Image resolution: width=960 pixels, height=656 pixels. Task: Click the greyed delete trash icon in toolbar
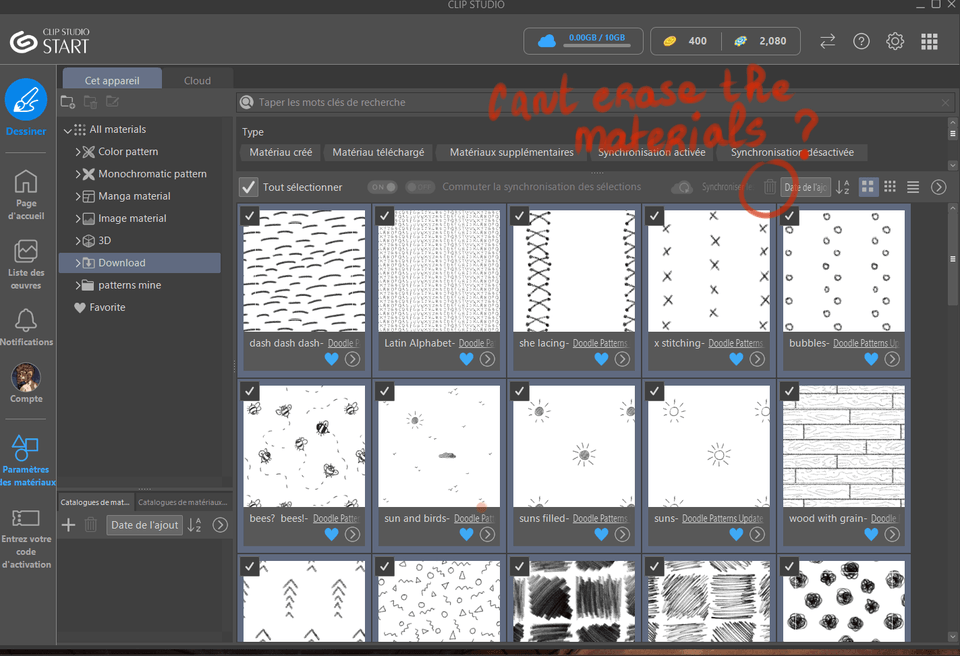tap(770, 187)
